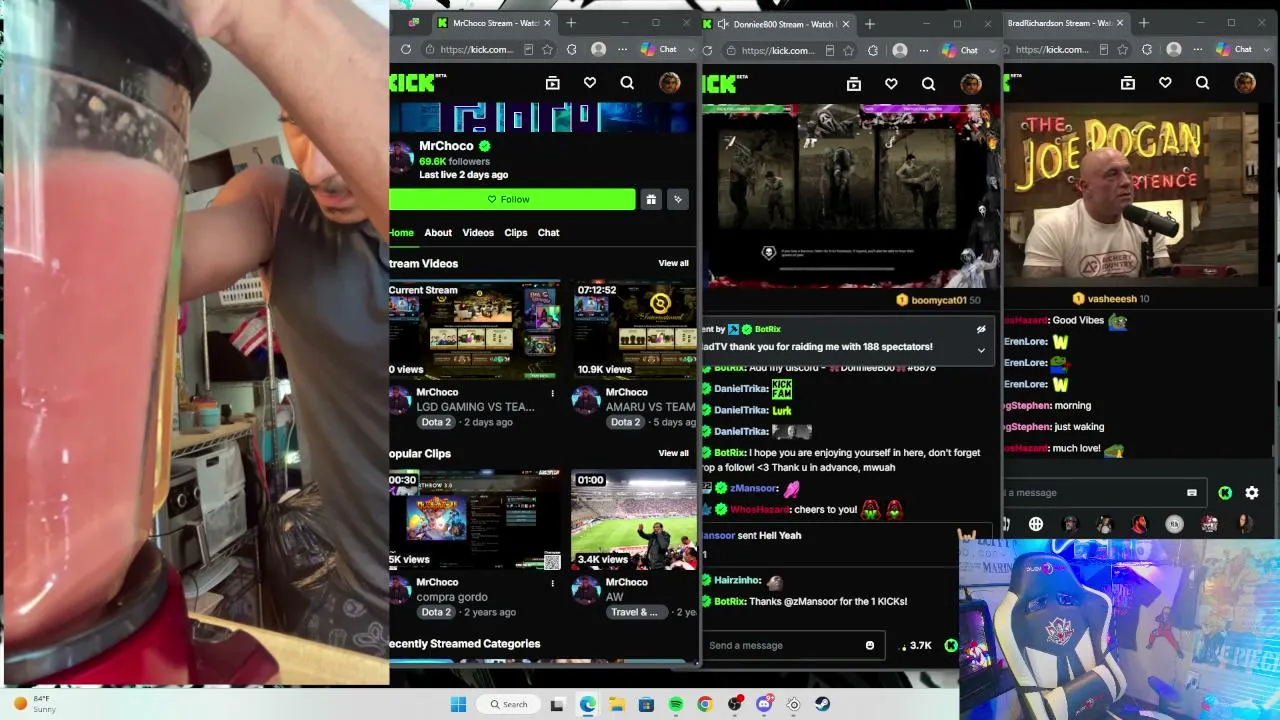Screen dimensions: 1280x720
Task: Open options menu for compra gordo clip
Action: pos(552,583)
